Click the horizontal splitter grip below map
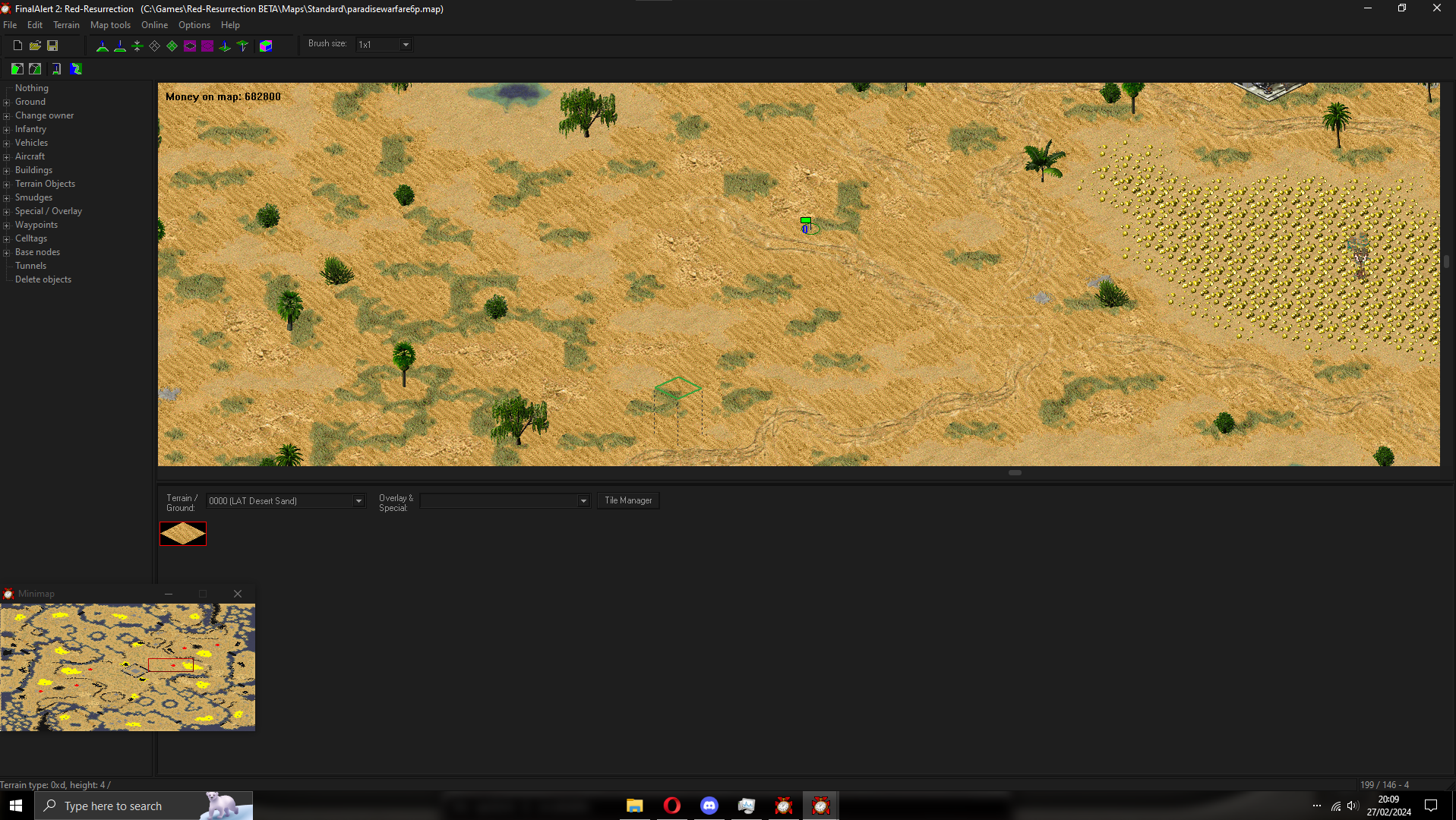Viewport: 1456px width, 820px height. coord(1015,473)
